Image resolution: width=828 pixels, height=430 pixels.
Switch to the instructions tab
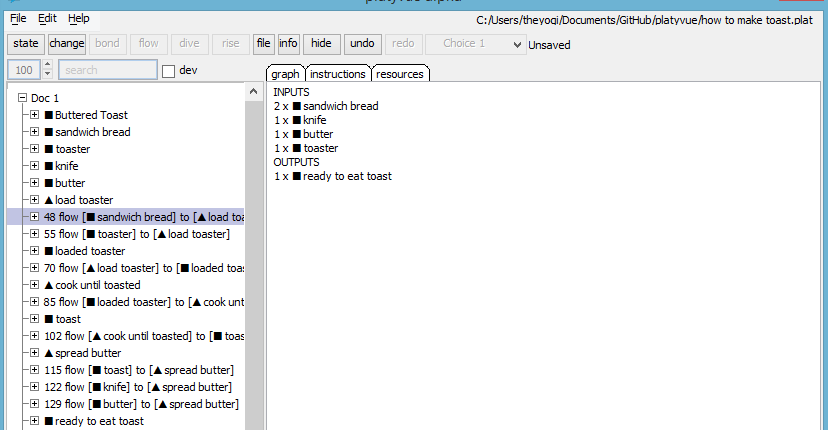click(x=337, y=74)
